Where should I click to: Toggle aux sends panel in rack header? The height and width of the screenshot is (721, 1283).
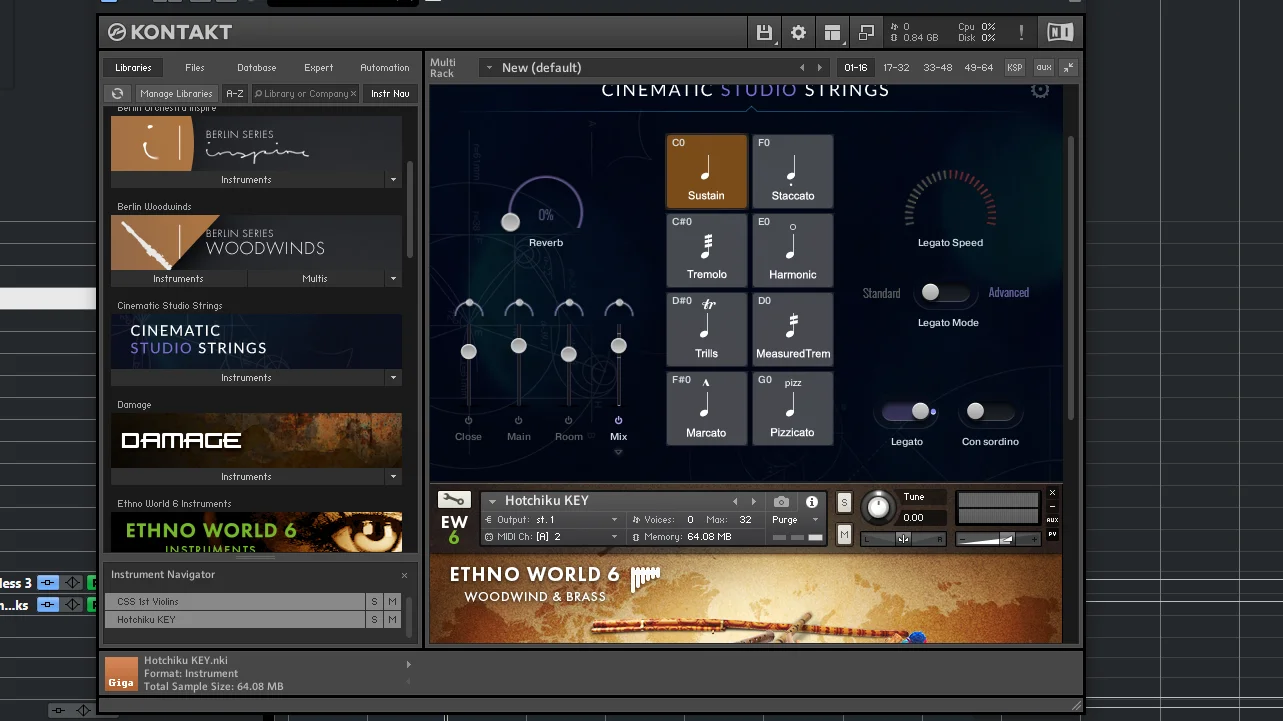point(1043,68)
